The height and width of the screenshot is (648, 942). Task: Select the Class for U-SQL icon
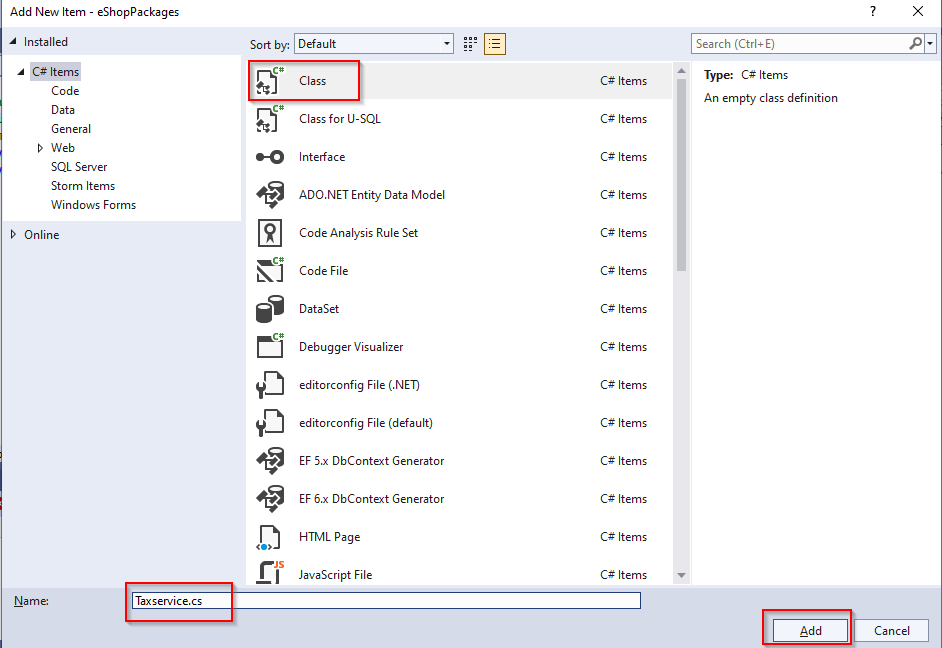click(270, 118)
